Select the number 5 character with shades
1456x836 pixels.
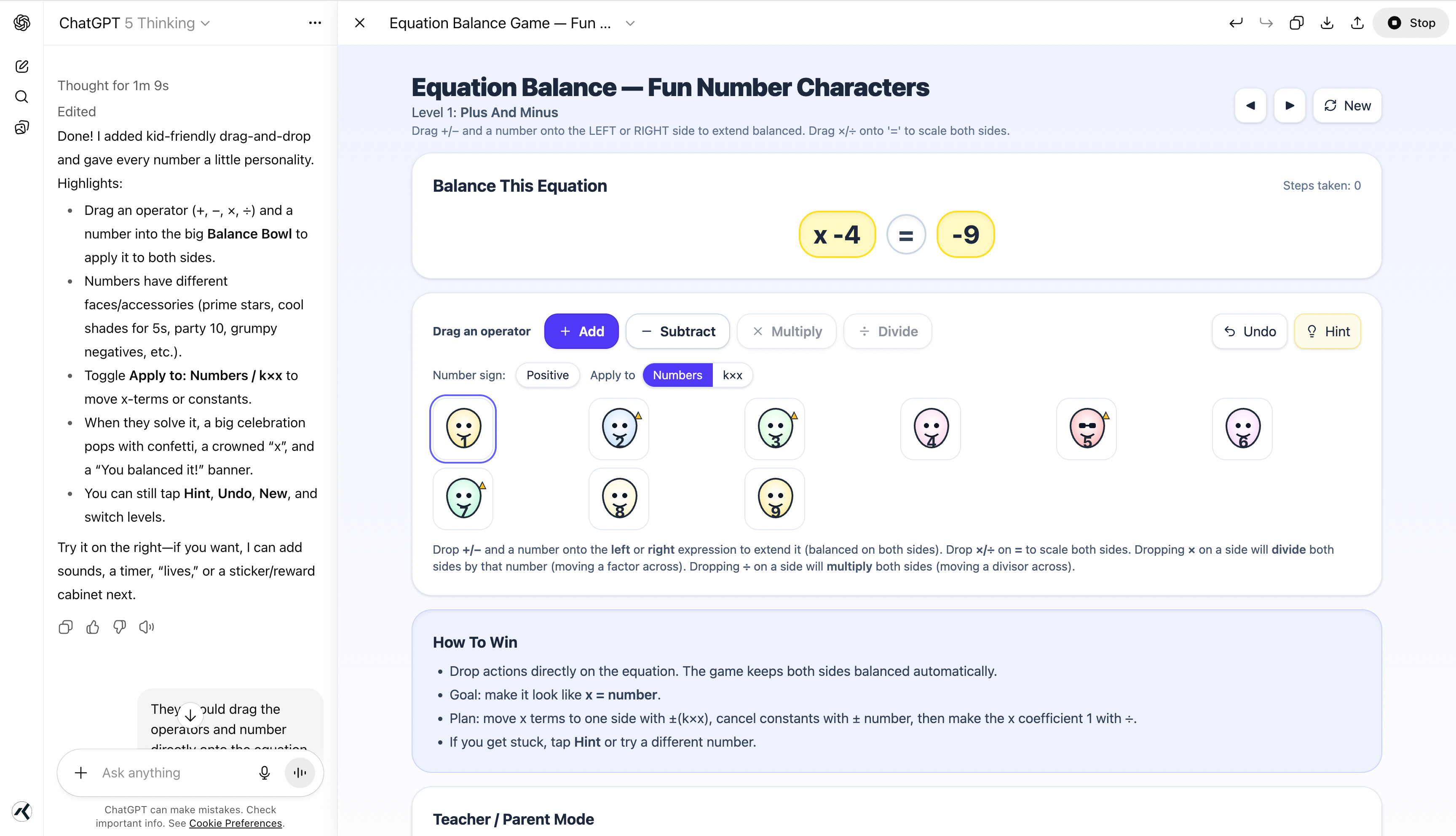click(x=1086, y=429)
